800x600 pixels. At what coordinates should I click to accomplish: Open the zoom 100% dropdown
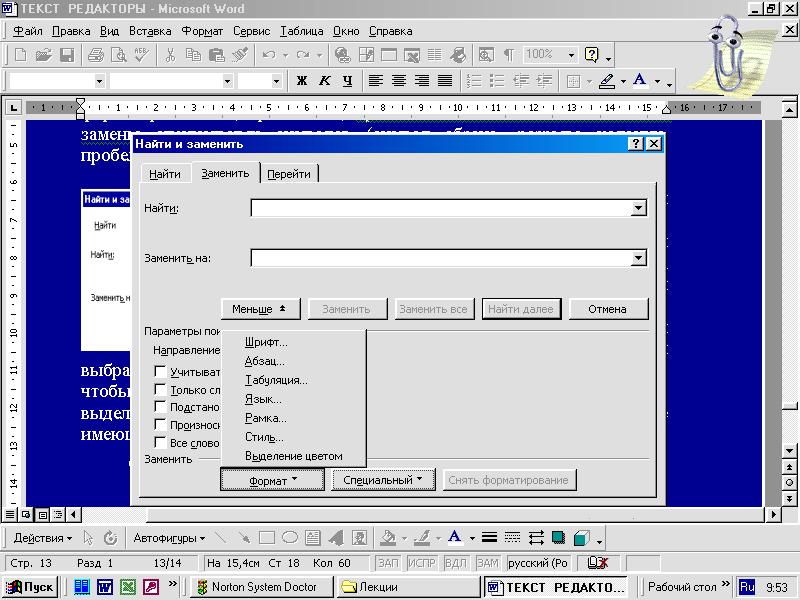coord(571,55)
